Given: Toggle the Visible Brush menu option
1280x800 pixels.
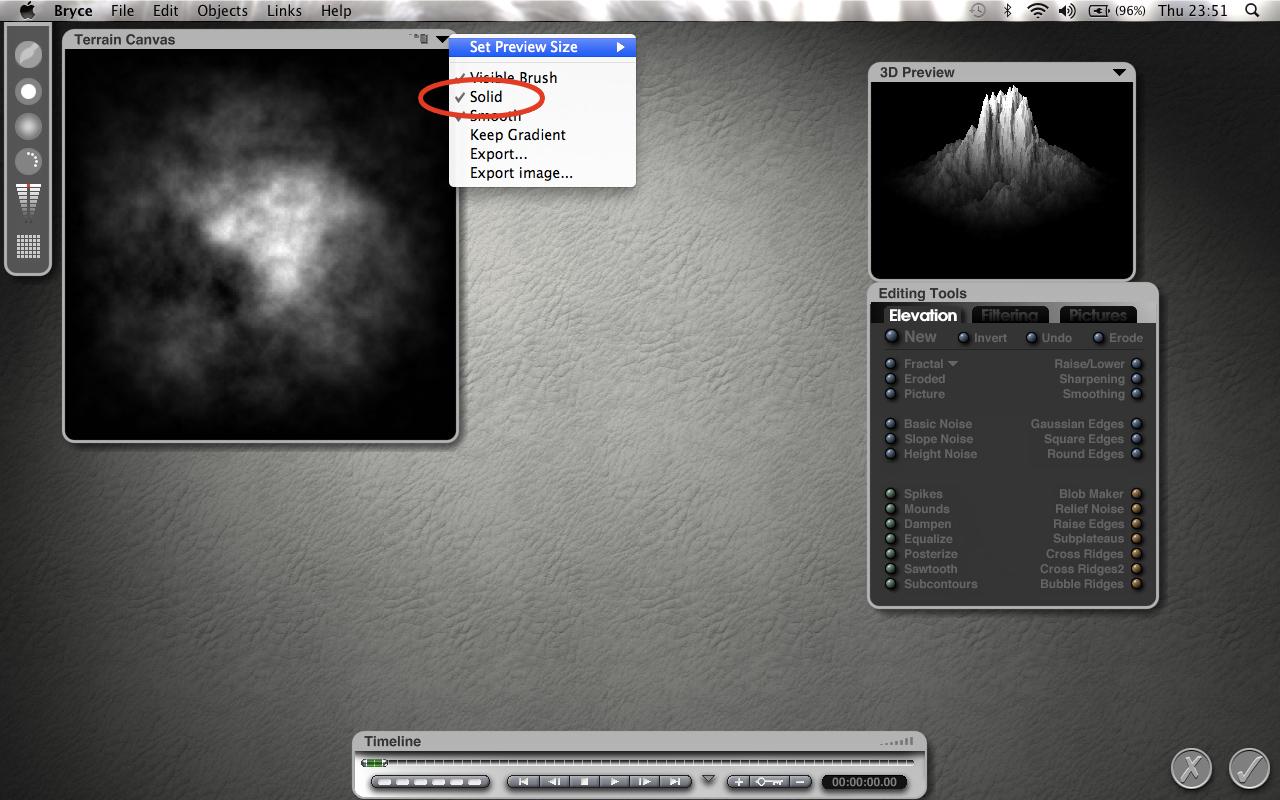Looking at the screenshot, I should click(x=542, y=77).
